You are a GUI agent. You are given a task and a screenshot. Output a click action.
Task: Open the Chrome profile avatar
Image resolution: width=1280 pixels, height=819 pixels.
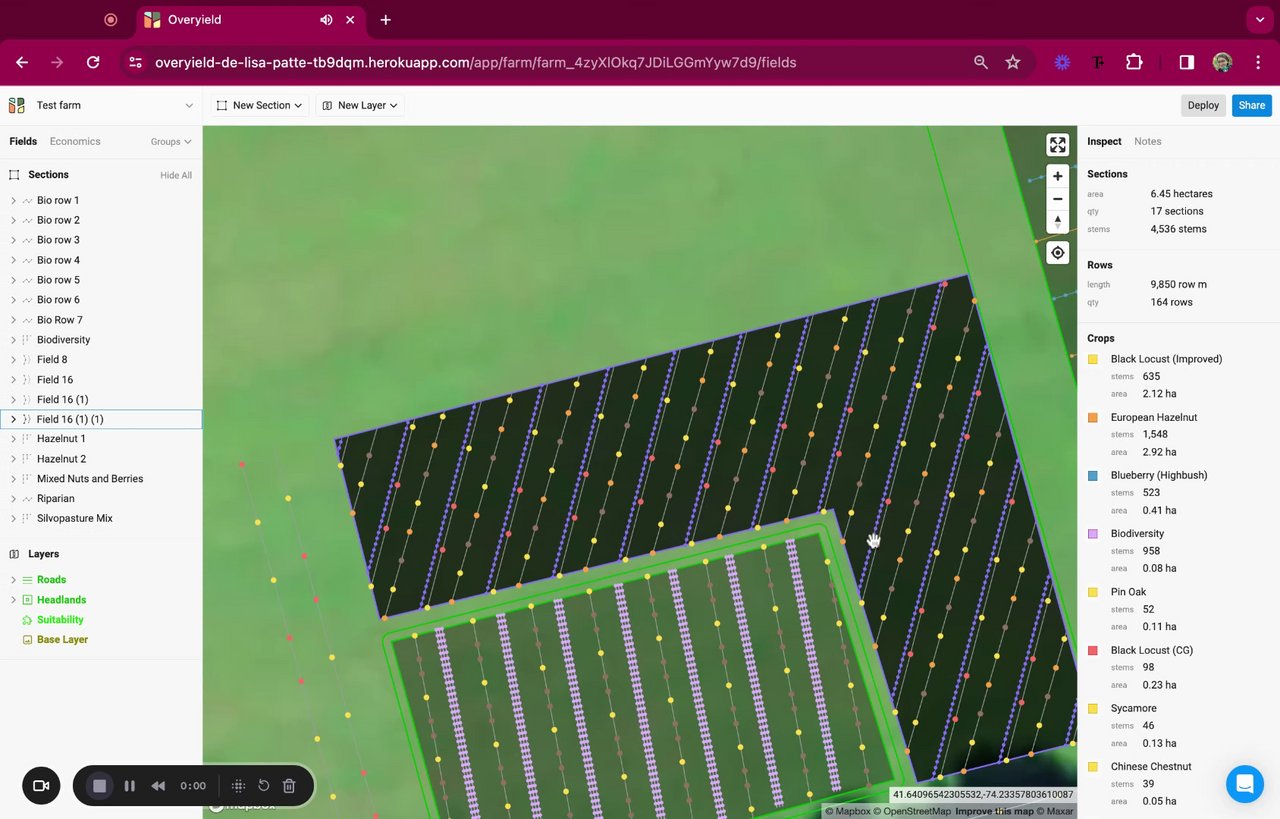tap(1222, 62)
